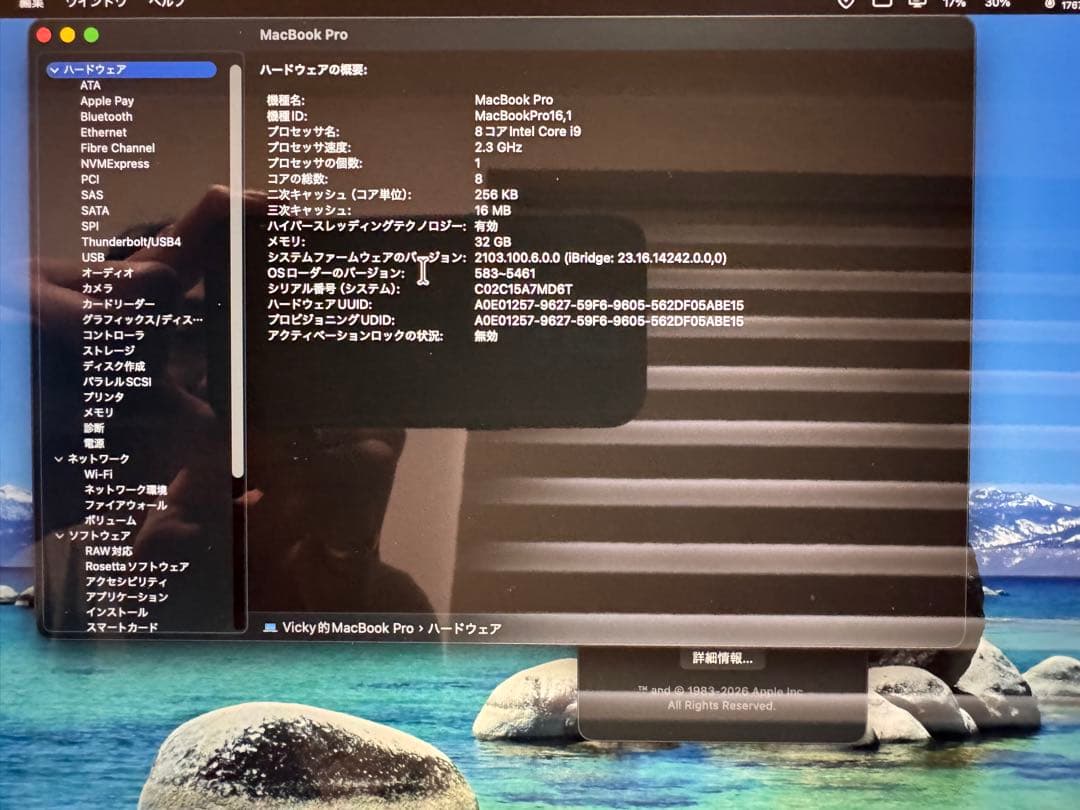Open the ディスク作成 entry
Image resolution: width=1080 pixels, height=810 pixels.
coord(114,366)
